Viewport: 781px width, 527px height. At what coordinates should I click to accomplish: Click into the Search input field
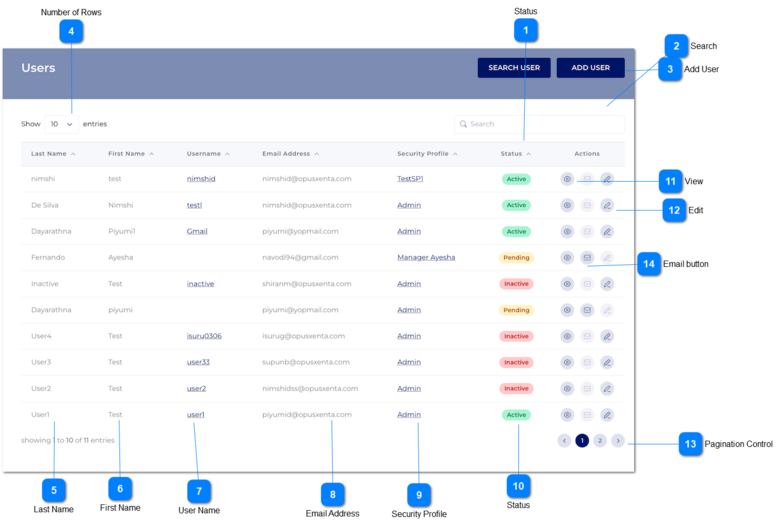(540, 124)
